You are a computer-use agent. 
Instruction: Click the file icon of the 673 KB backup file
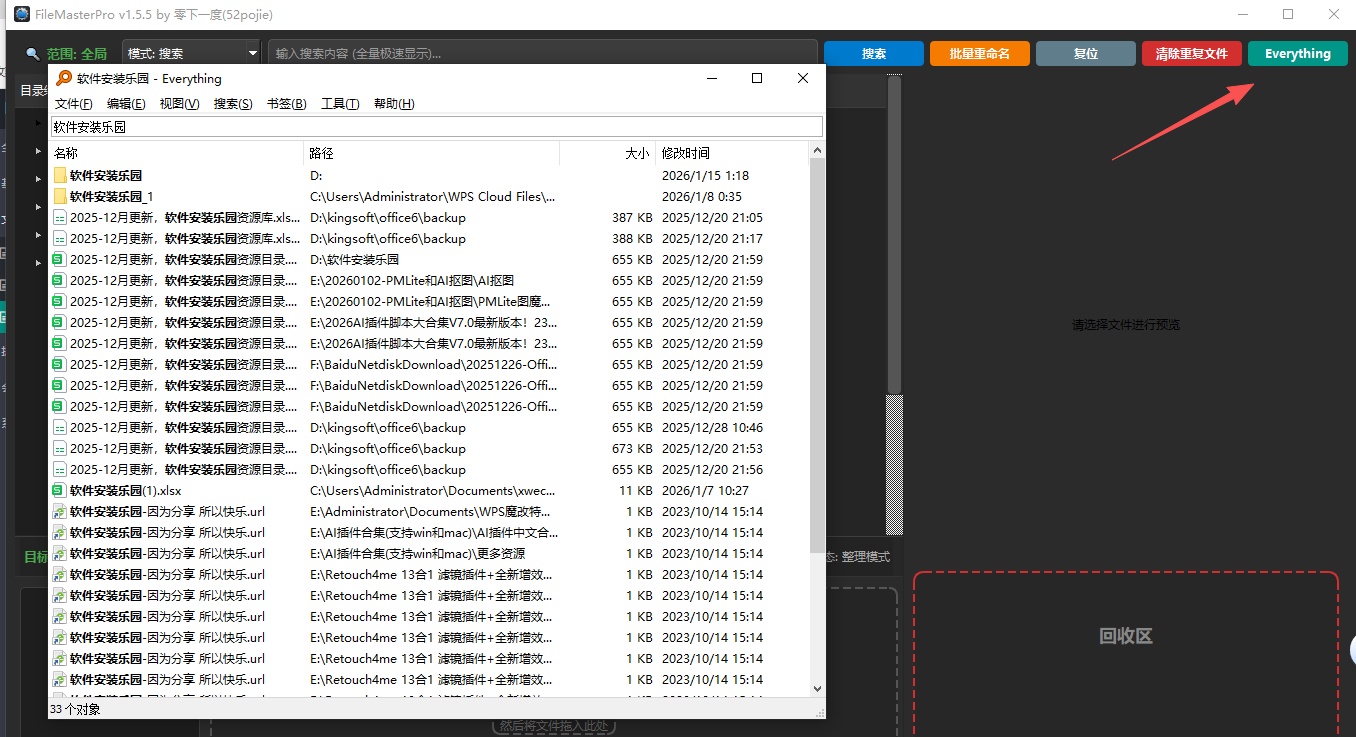click(60, 449)
